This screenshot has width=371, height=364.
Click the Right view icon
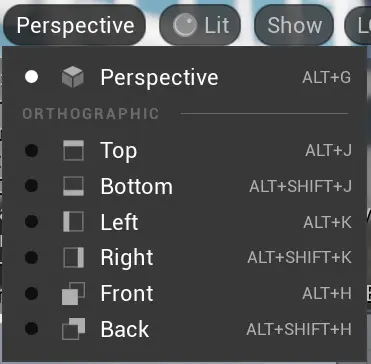(x=73, y=257)
